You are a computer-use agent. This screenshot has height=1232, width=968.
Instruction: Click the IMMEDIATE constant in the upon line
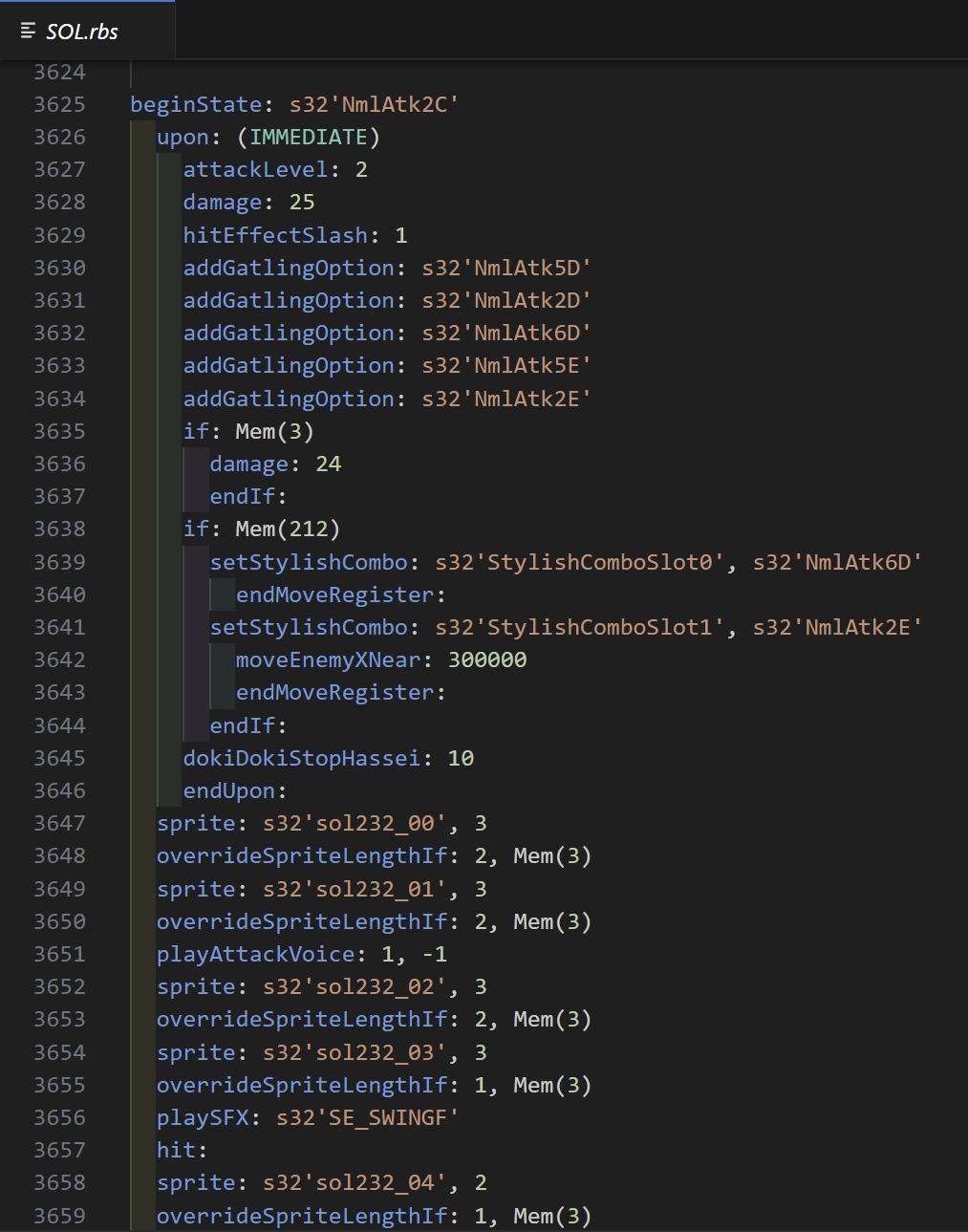[x=309, y=137]
